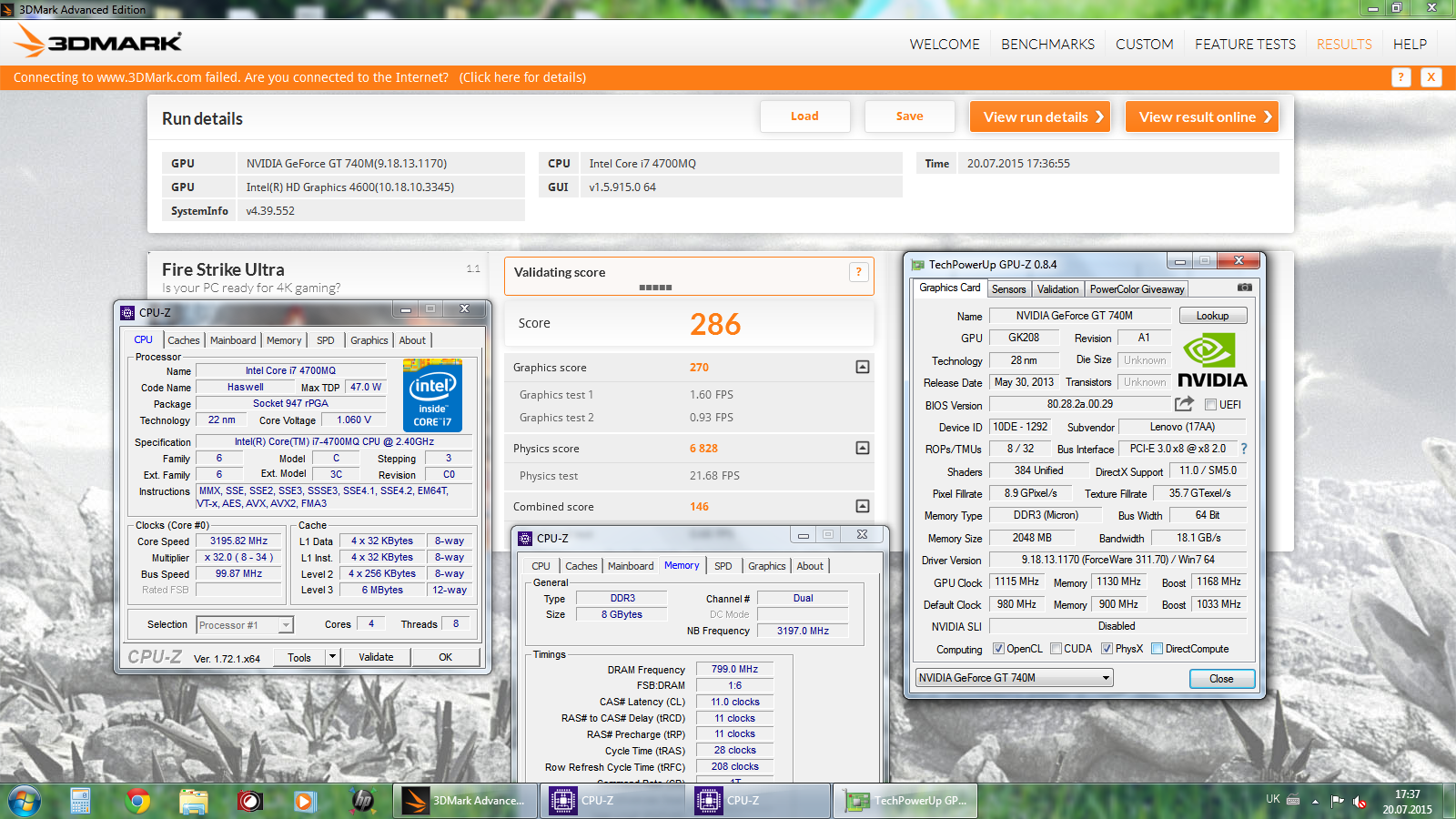Switch to Validation tab in GPU-Z
This screenshot has height=819, width=1456.
point(1057,289)
